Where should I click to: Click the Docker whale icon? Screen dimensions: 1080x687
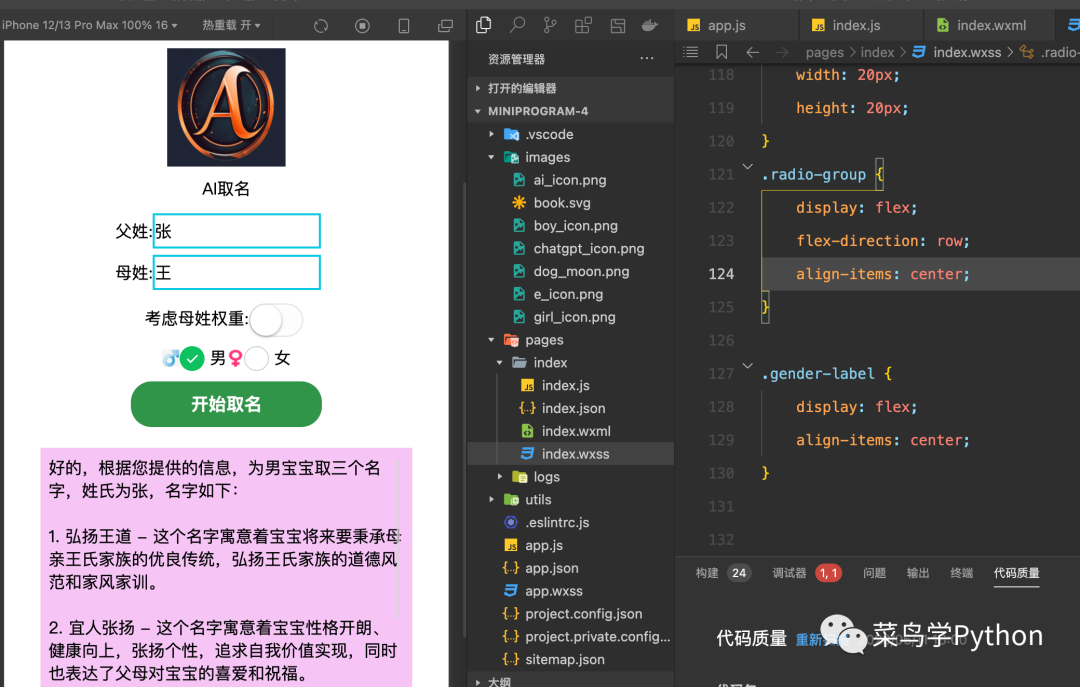pos(649,26)
